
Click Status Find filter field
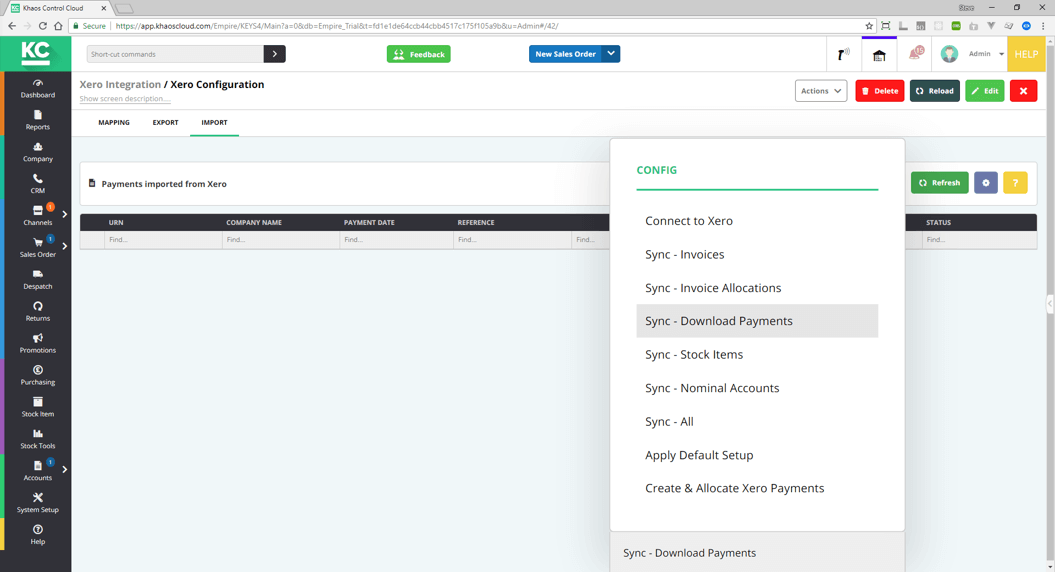coord(979,240)
